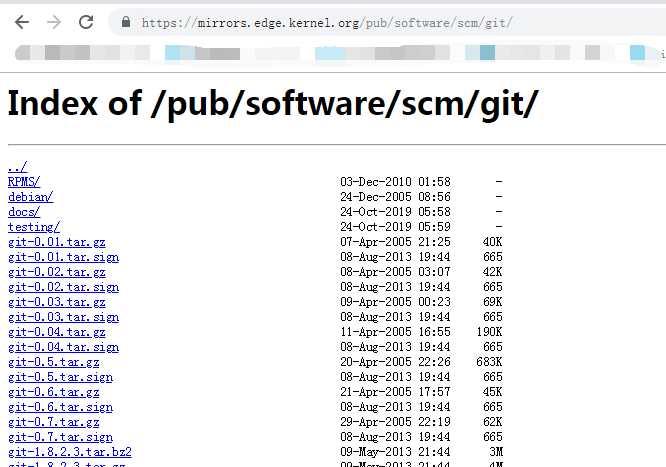Select the 62K file size
This screenshot has width=666, height=467.
pyautogui.click(x=492, y=422)
